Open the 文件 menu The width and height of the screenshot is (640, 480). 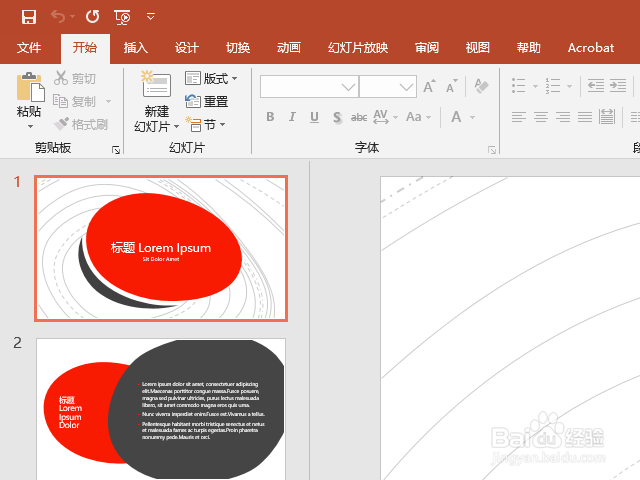[x=29, y=48]
